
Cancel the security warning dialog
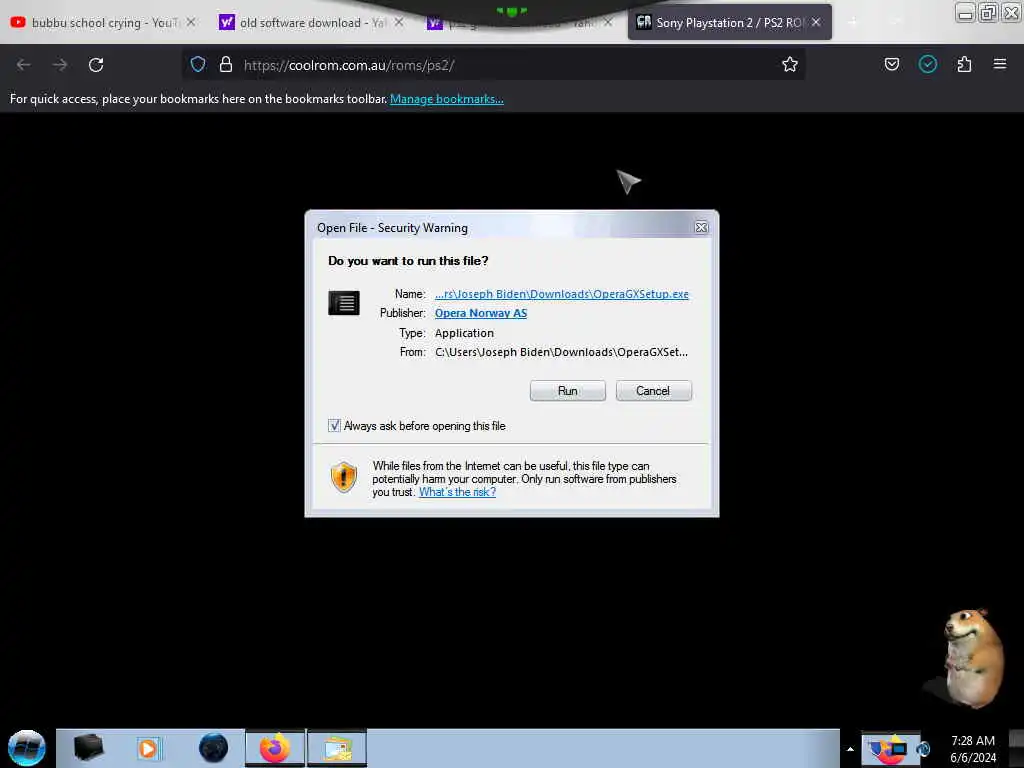coord(653,391)
